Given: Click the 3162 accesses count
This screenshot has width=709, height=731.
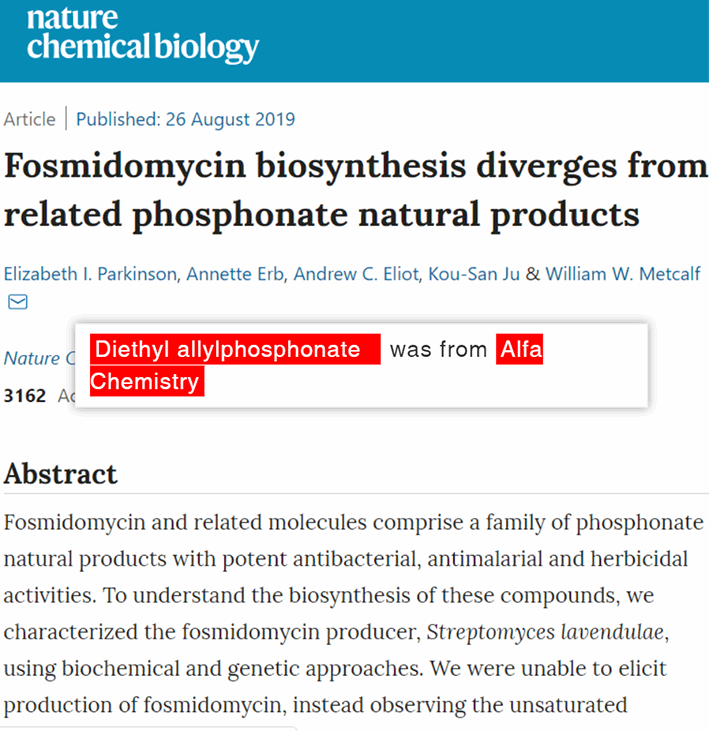Looking at the screenshot, I should 25,396.
